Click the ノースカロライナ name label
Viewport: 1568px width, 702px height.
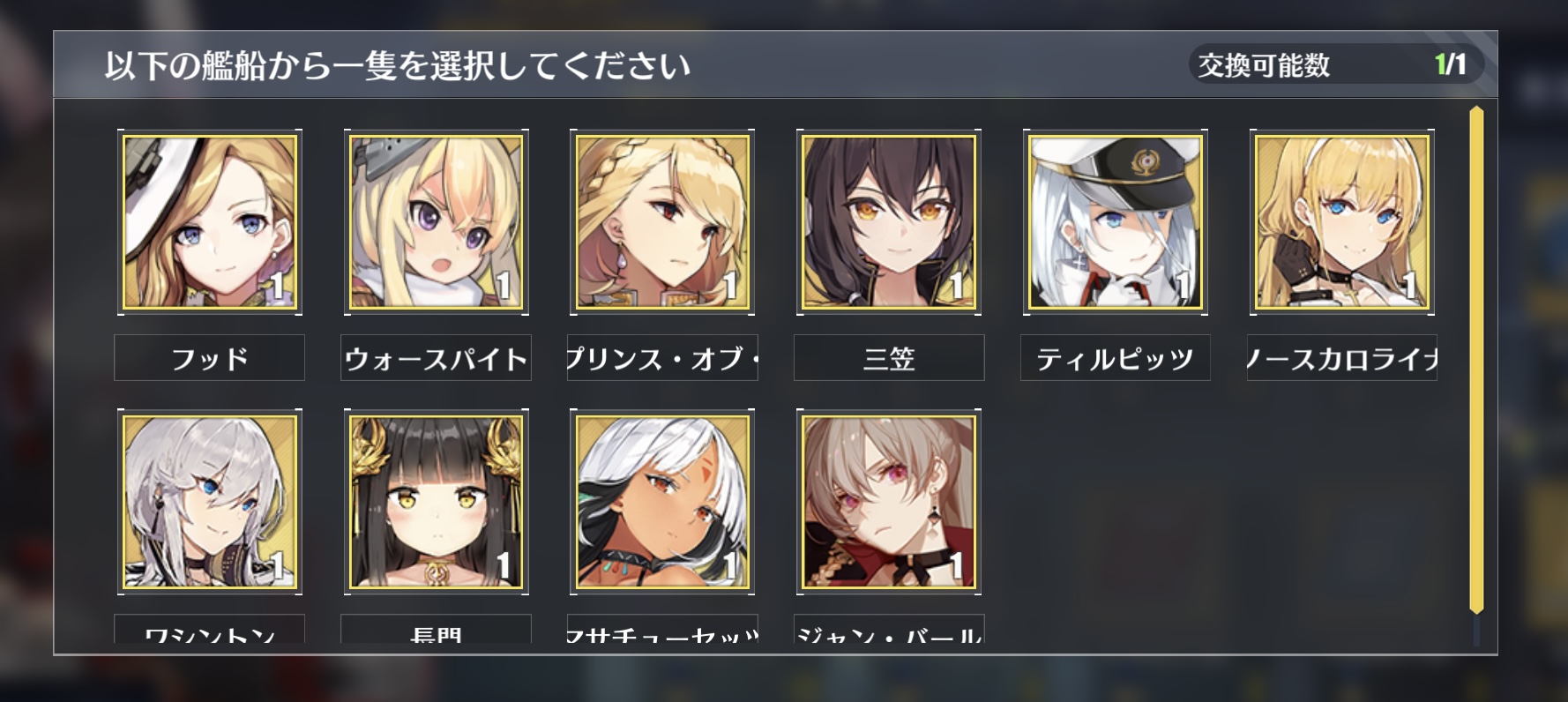click(1342, 358)
